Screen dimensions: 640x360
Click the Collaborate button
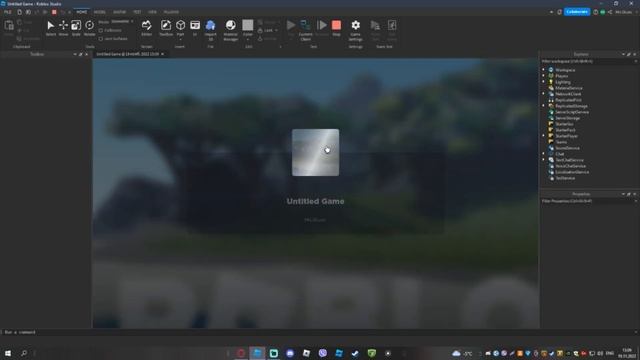577,12
